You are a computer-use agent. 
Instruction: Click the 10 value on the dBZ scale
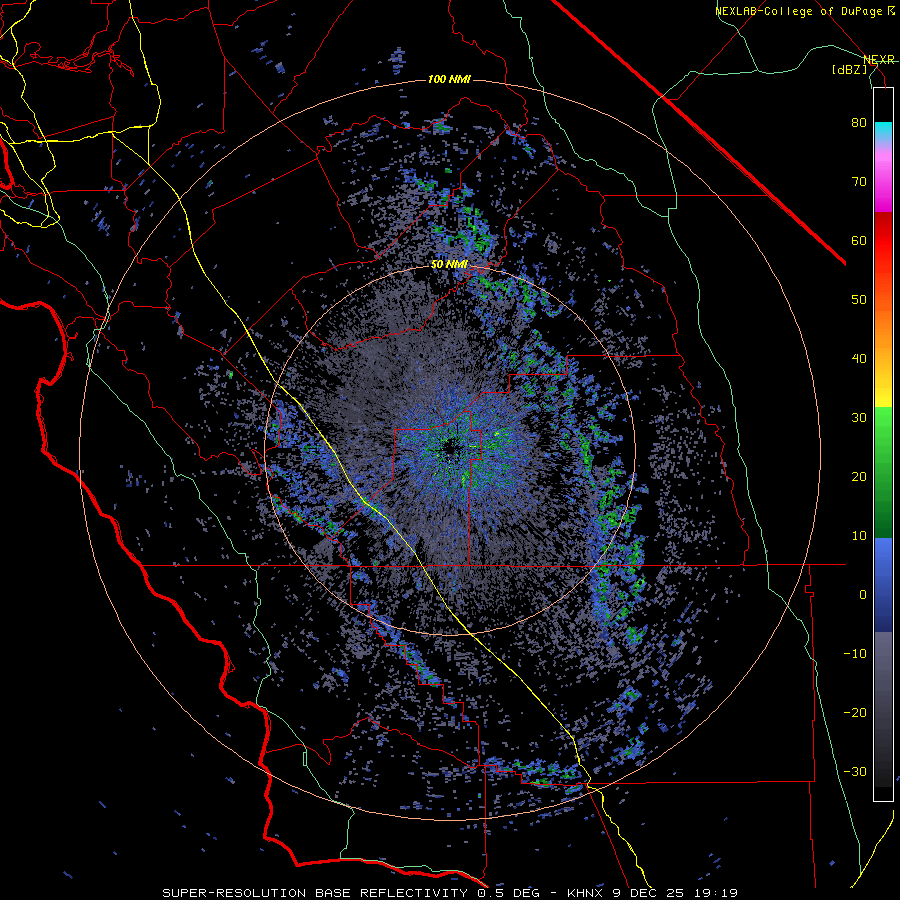point(859,536)
